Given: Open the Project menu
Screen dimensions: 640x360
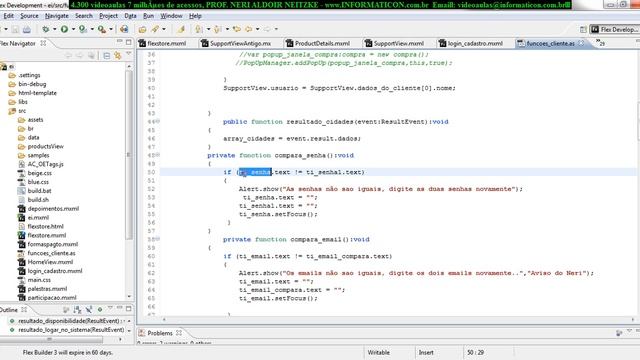Looking at the screenshot, I should (x=109, y=16).
